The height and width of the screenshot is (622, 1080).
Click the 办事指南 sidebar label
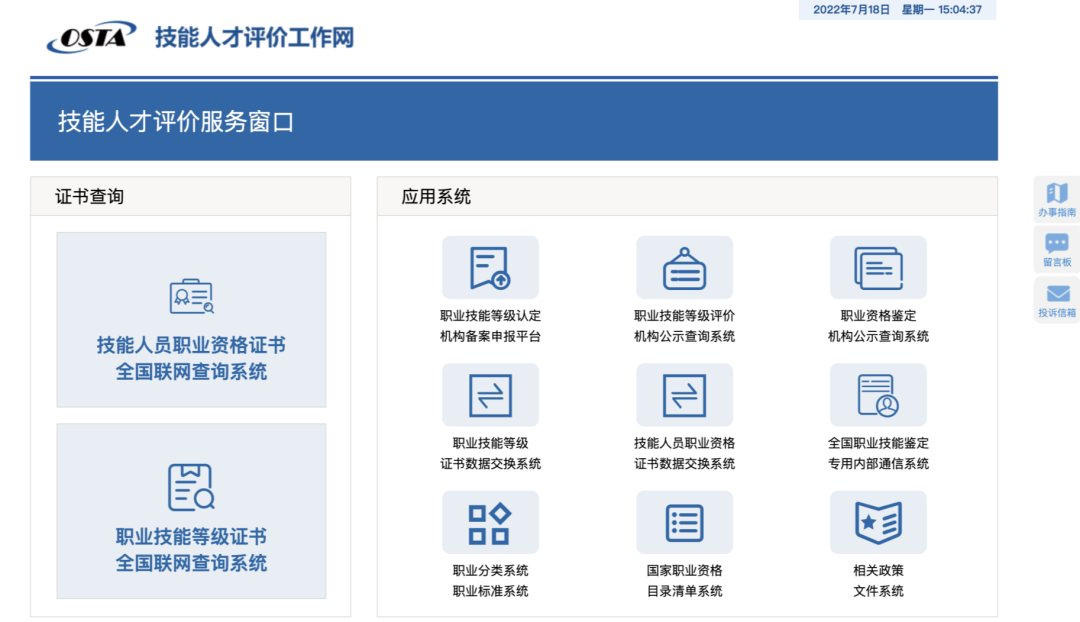[x=1057, y=212]
